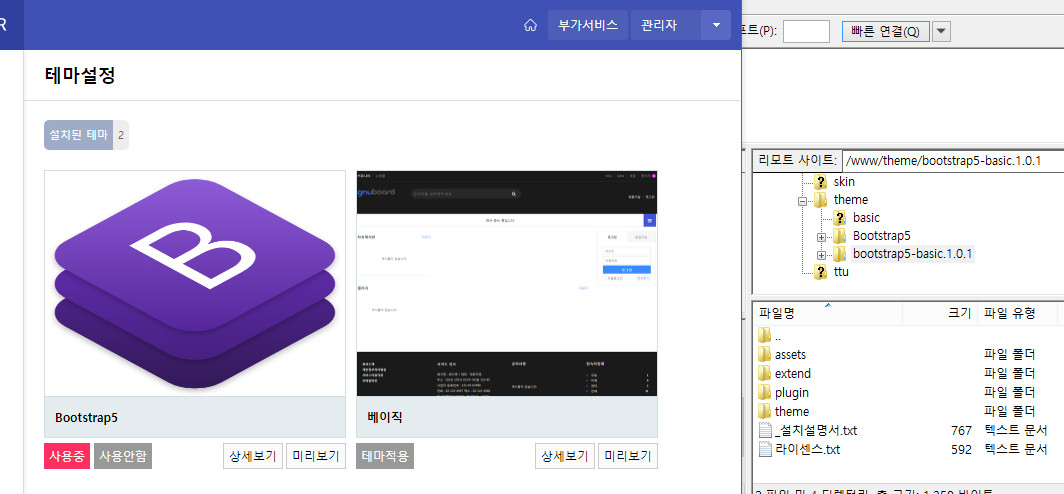Open the 베이직 theme screenshot thumbnail
This screenshot has height=494, width=1064.
tap(507, 284)
